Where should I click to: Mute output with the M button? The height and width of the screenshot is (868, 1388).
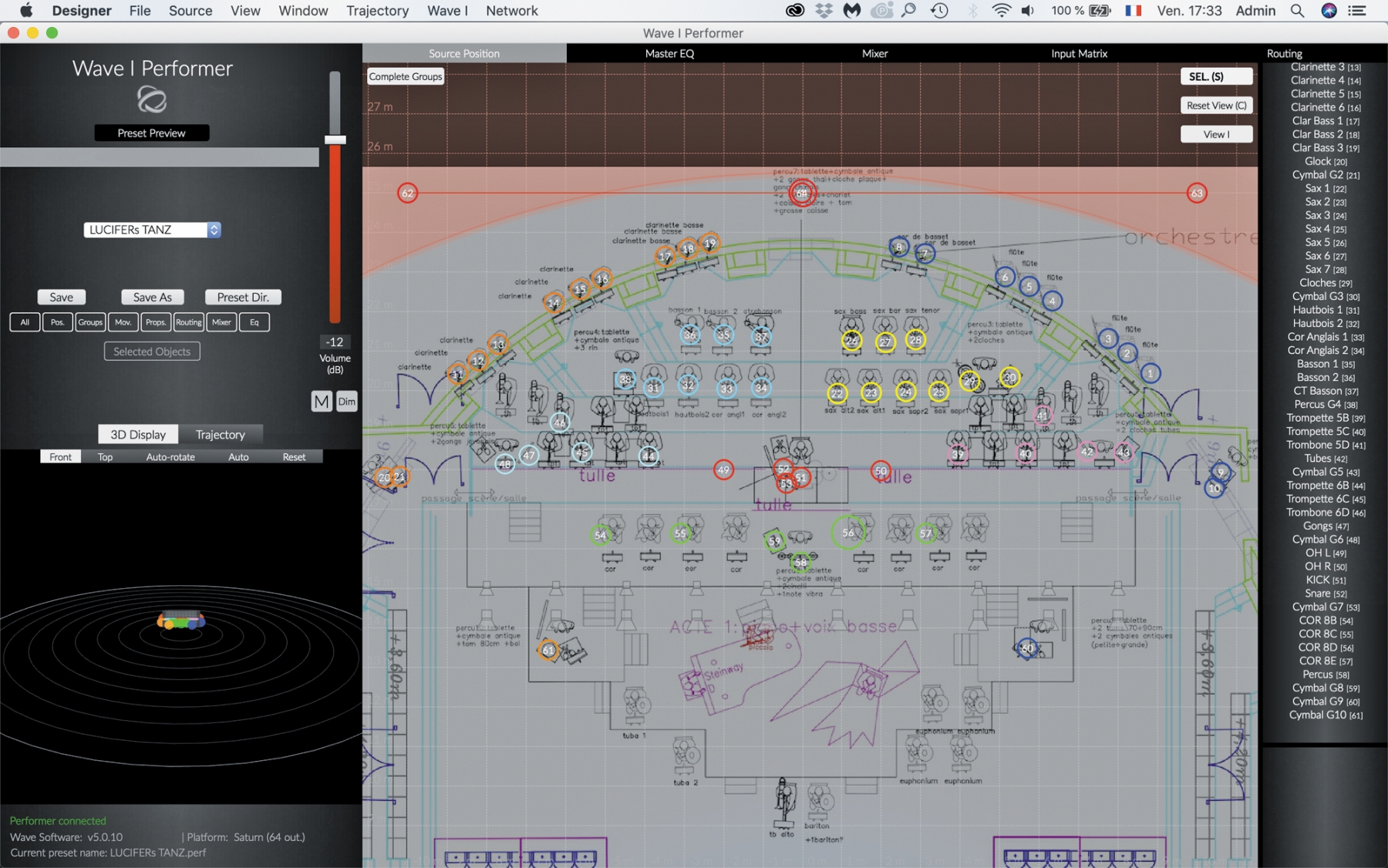[322, 402]
